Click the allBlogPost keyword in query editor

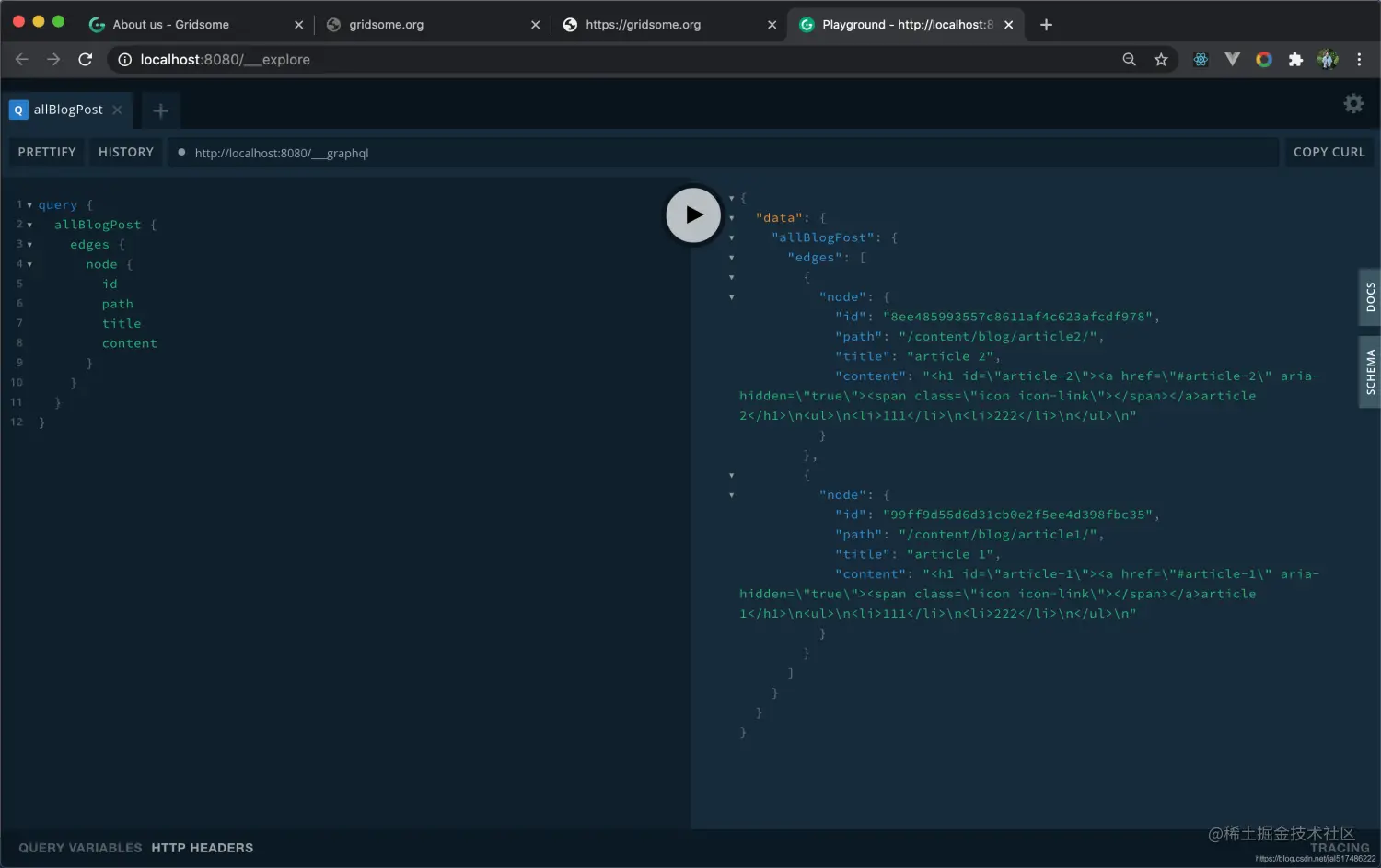[98, 225]
